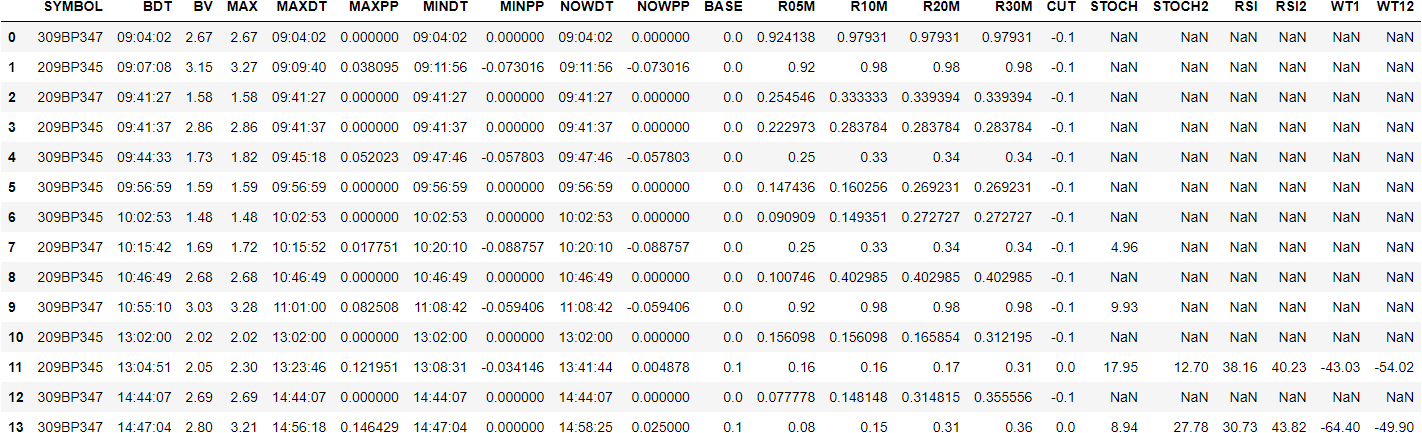Click the BV column header
The image size is (1422, 433).
203,7
